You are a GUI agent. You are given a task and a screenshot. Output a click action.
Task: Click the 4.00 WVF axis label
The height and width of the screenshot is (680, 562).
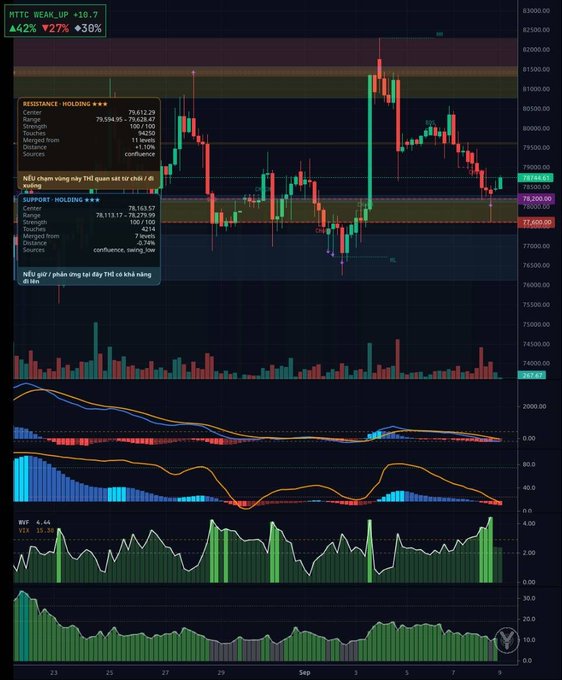529,524
